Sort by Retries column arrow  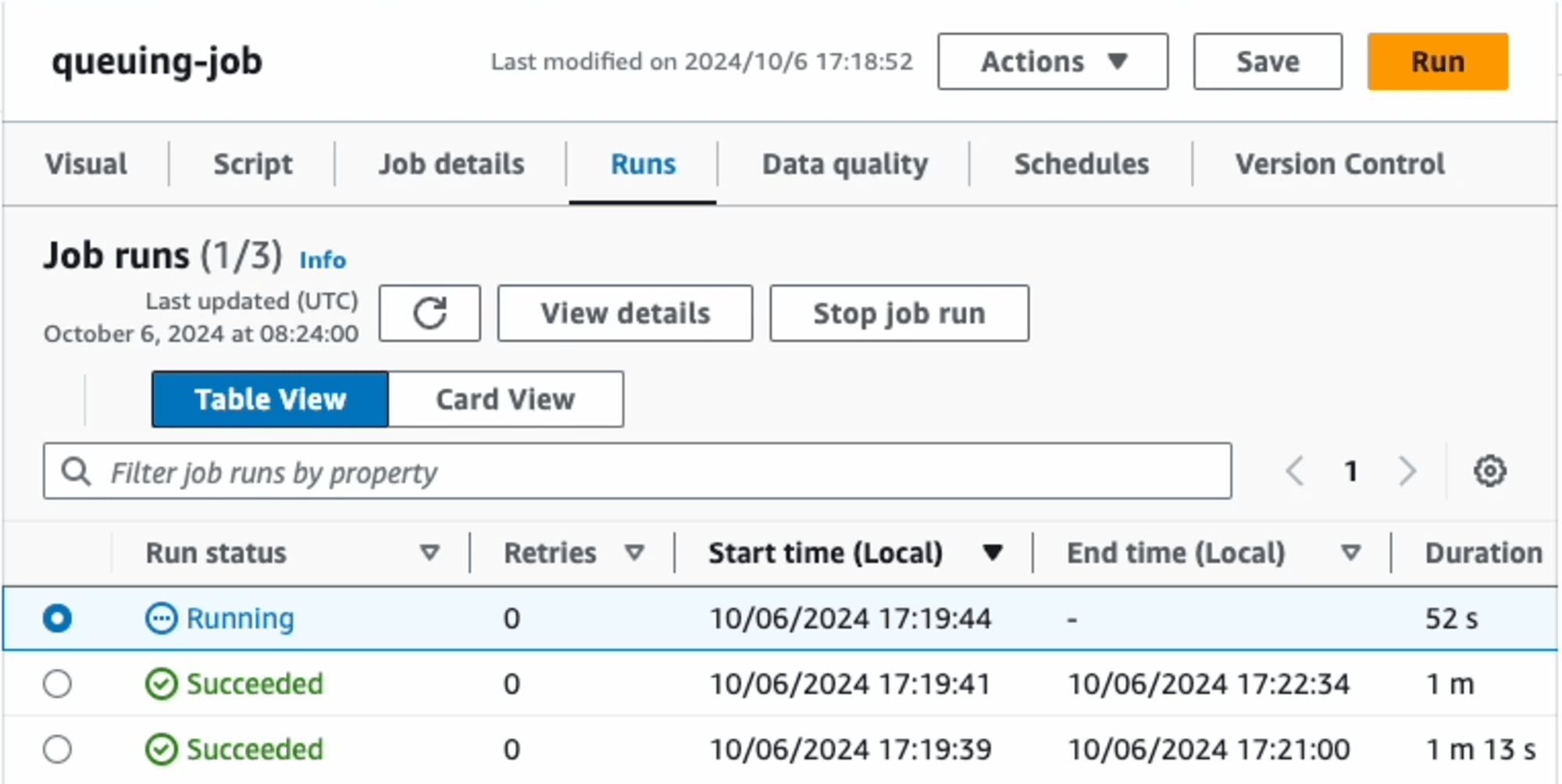634,553
